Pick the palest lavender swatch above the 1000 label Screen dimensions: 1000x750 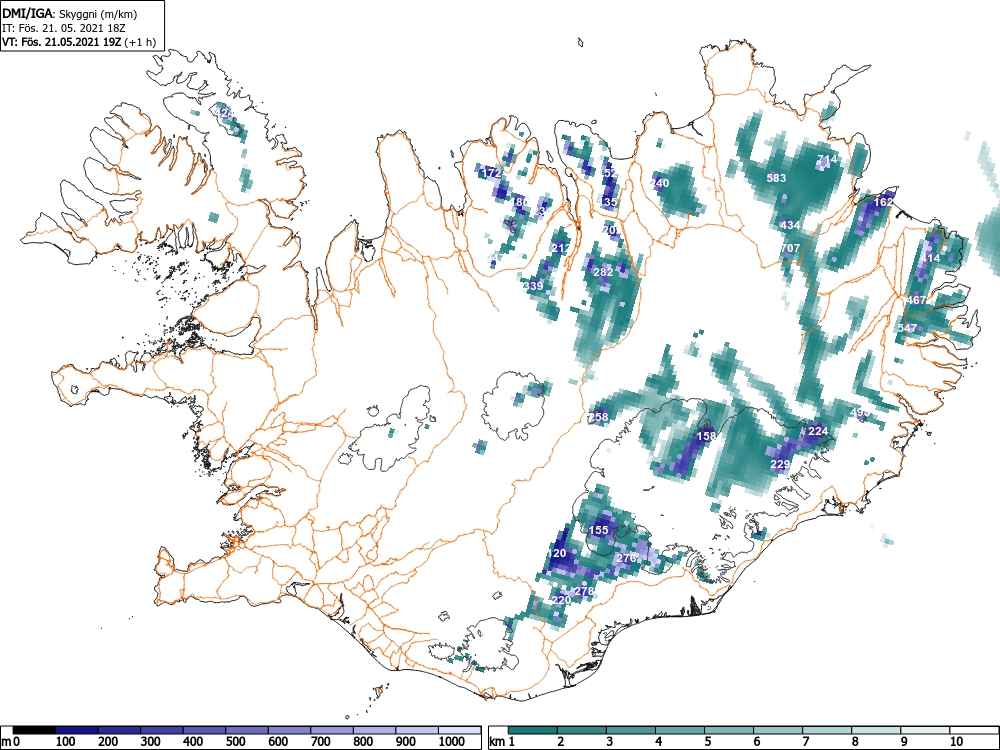pyautogui.click(x=460, y=730)
